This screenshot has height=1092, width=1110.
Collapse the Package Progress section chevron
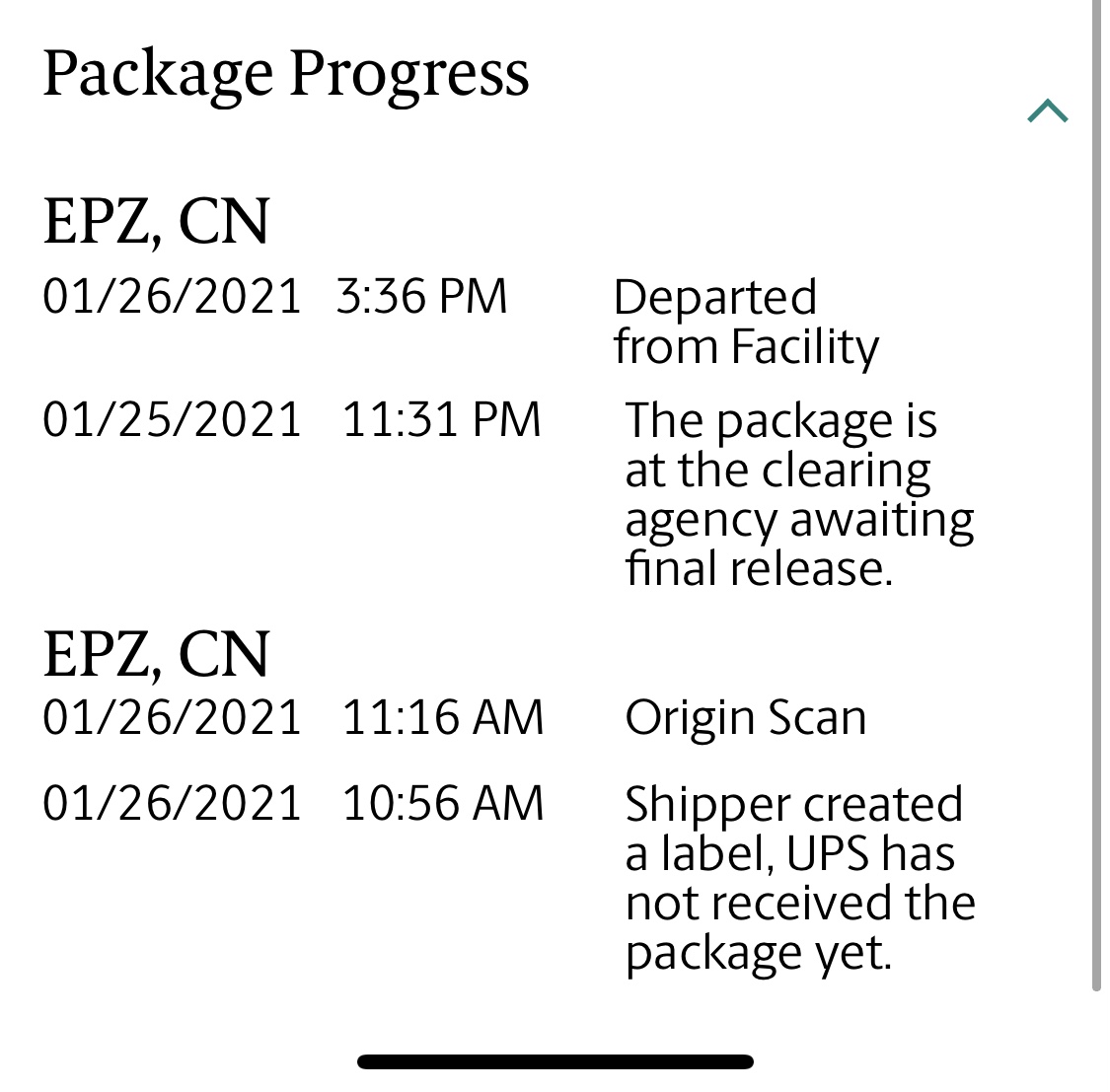(1047, 111)
